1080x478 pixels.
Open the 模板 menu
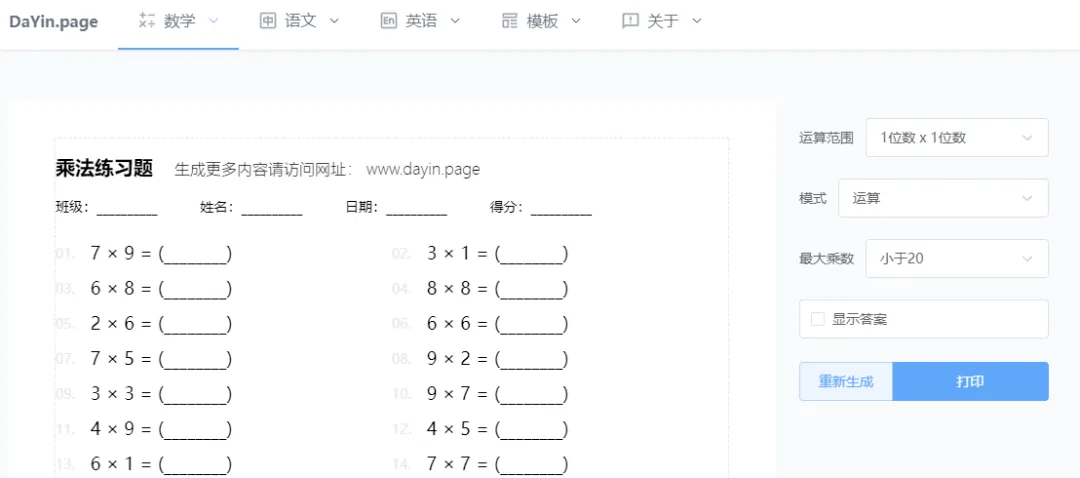[541, 21]
